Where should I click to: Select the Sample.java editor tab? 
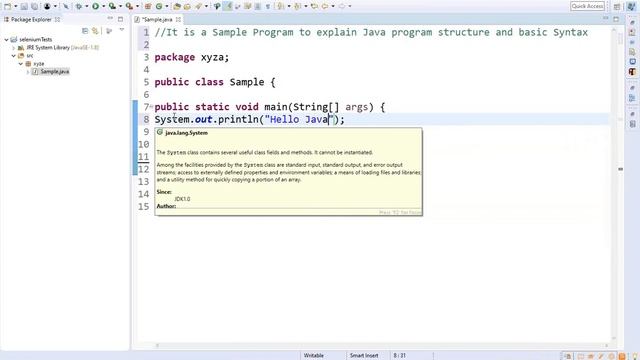(x=157, y=19)
